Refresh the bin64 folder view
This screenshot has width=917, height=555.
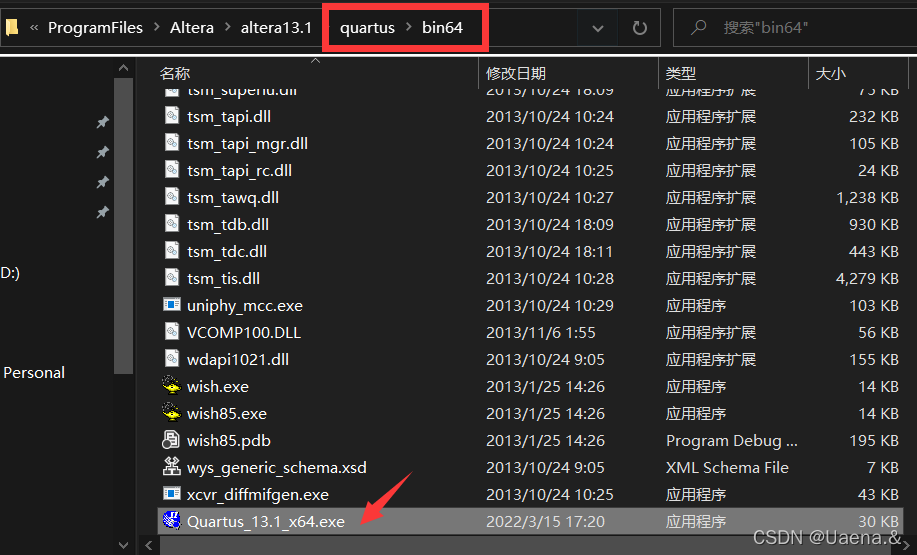pyautogui.click(x=639, y=27)
